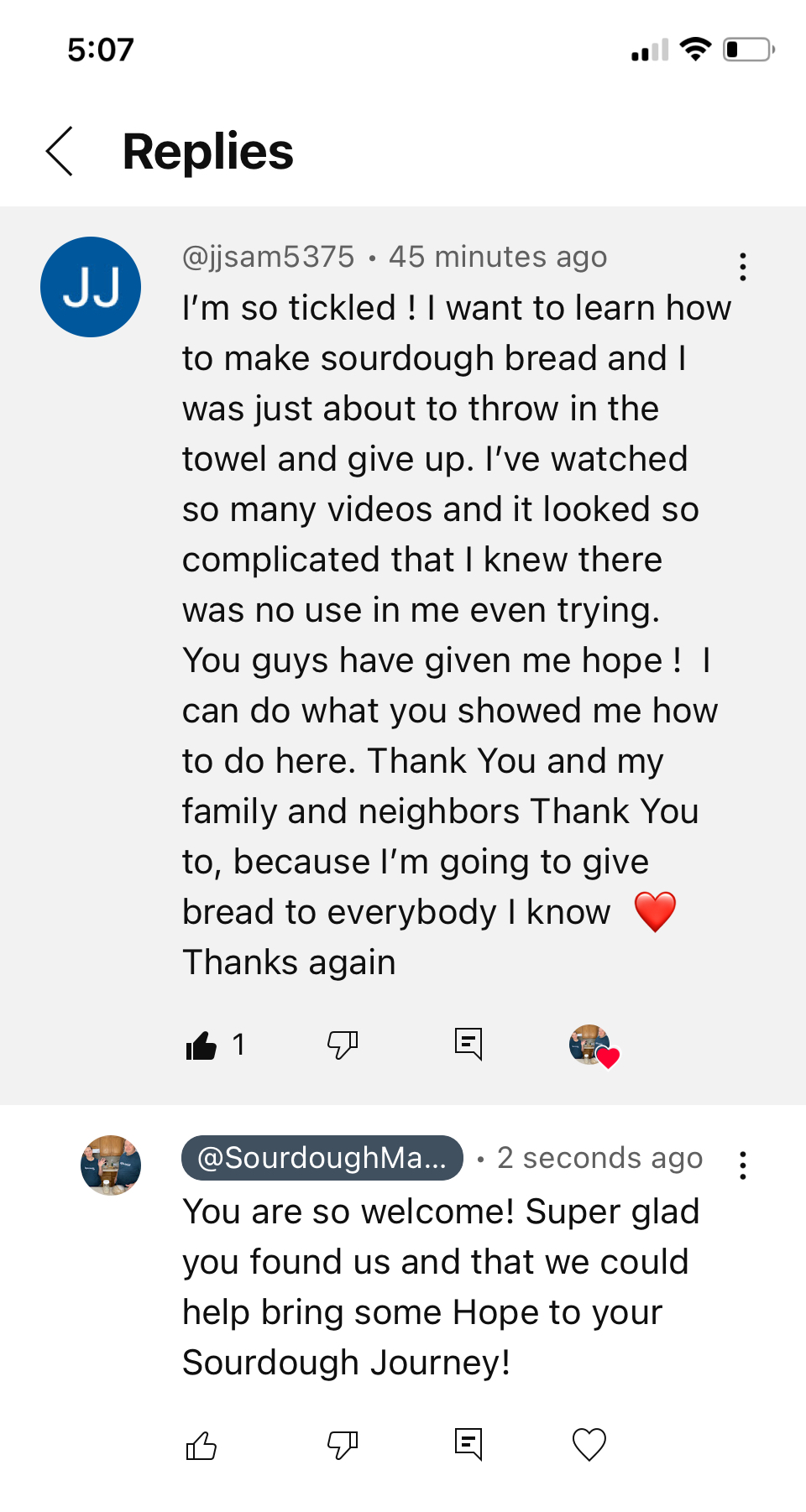This screenshot has width=806, height=1512.
Task: Tap the @SourdoughMa... channel name badge
Action: (x=322, y=1158)
